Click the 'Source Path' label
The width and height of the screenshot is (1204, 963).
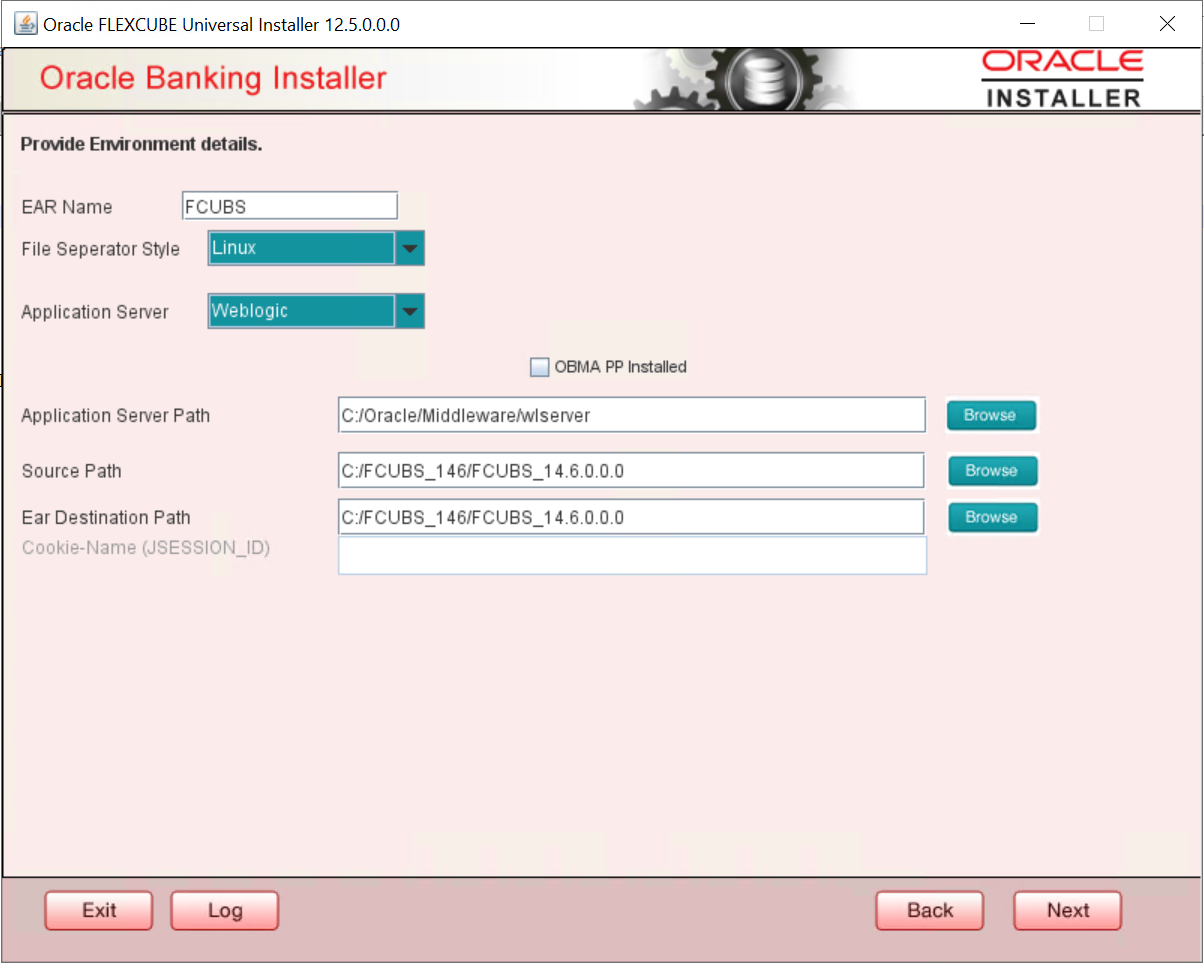pos(71,471)
